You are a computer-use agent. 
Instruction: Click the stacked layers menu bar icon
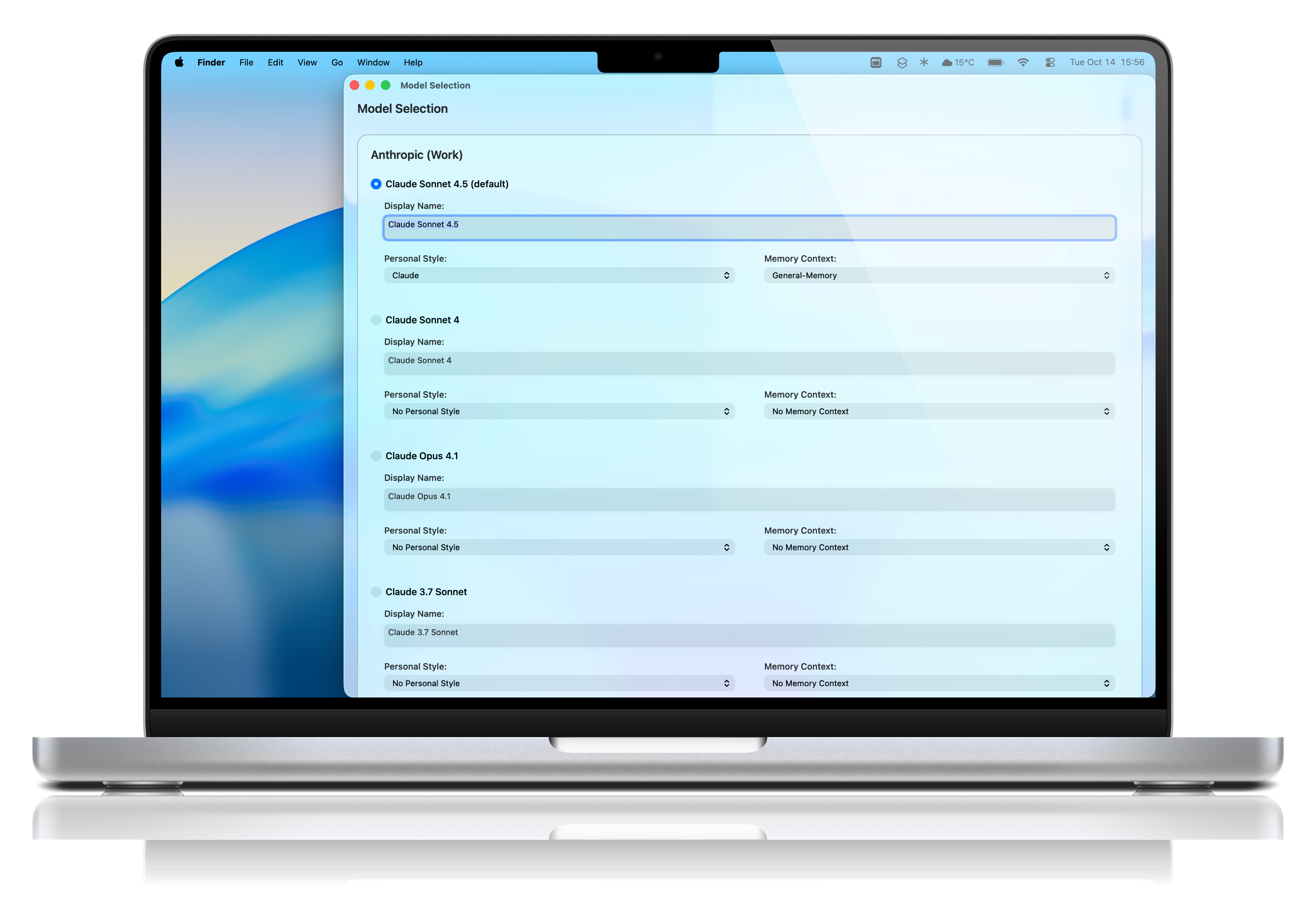(901, 62)
